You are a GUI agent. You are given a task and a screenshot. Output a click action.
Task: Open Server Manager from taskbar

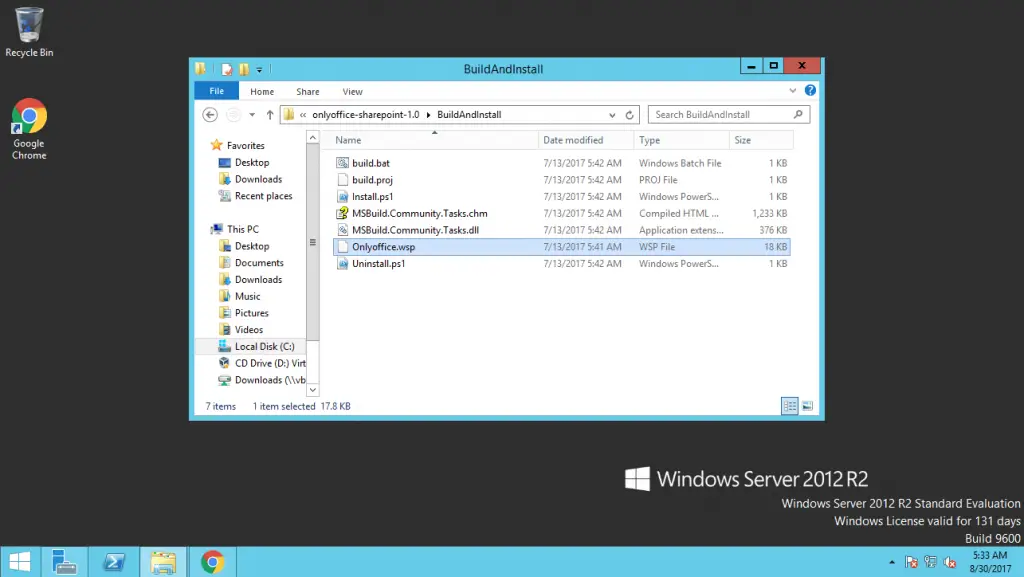click(65, 562)
